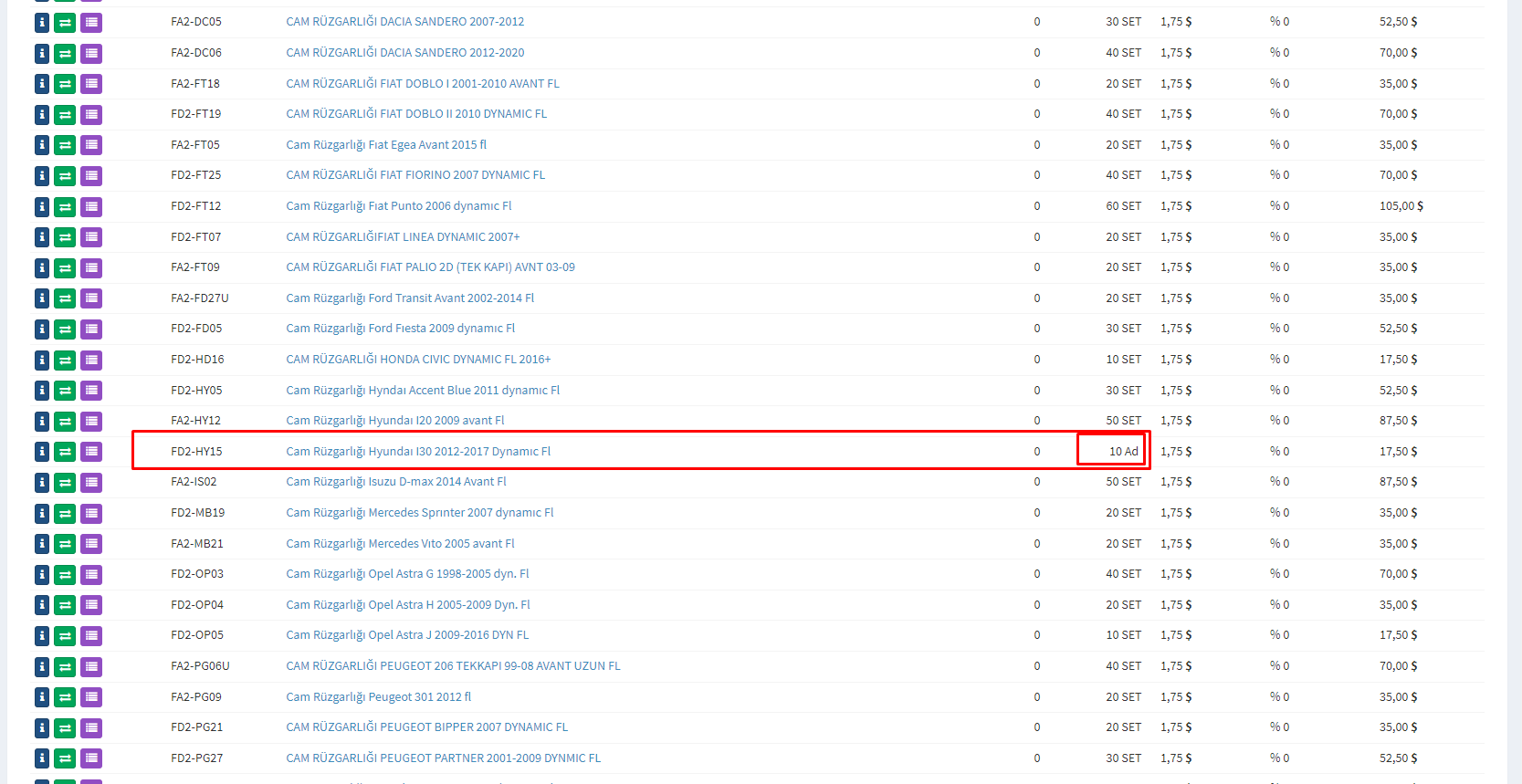This screenshot has height=784, width=1522.
Task: Open Fiat Punto 2006 dynamic Fl link
Action: (x=398, y=206)
